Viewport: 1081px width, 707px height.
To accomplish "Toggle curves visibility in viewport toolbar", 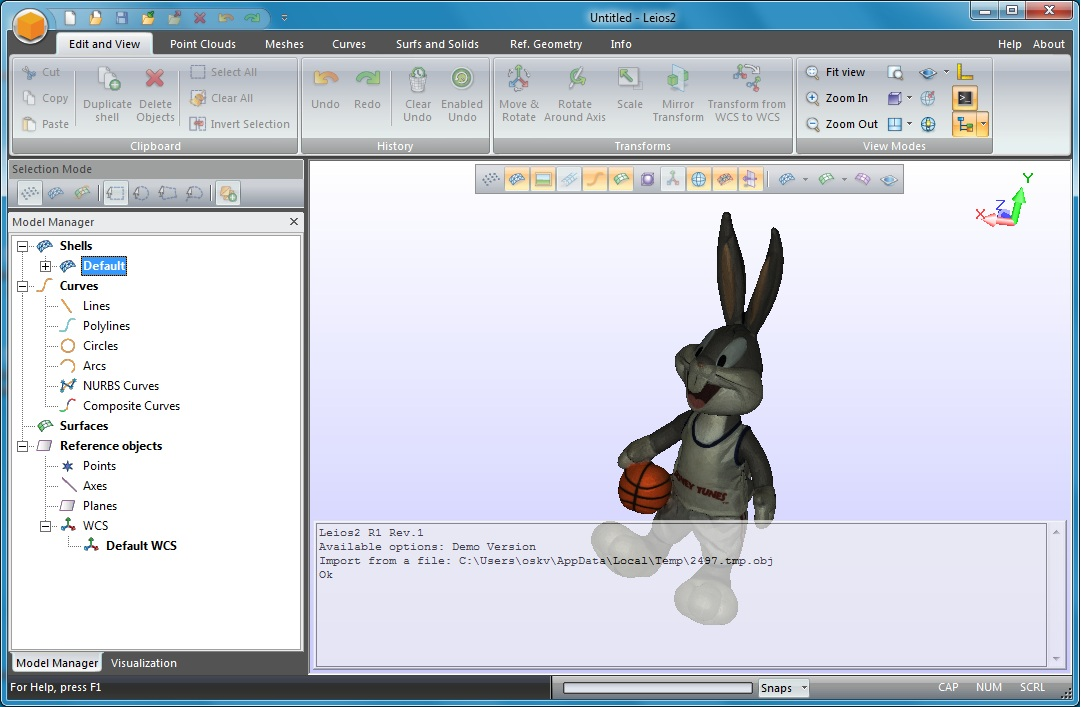I will 594,180.
